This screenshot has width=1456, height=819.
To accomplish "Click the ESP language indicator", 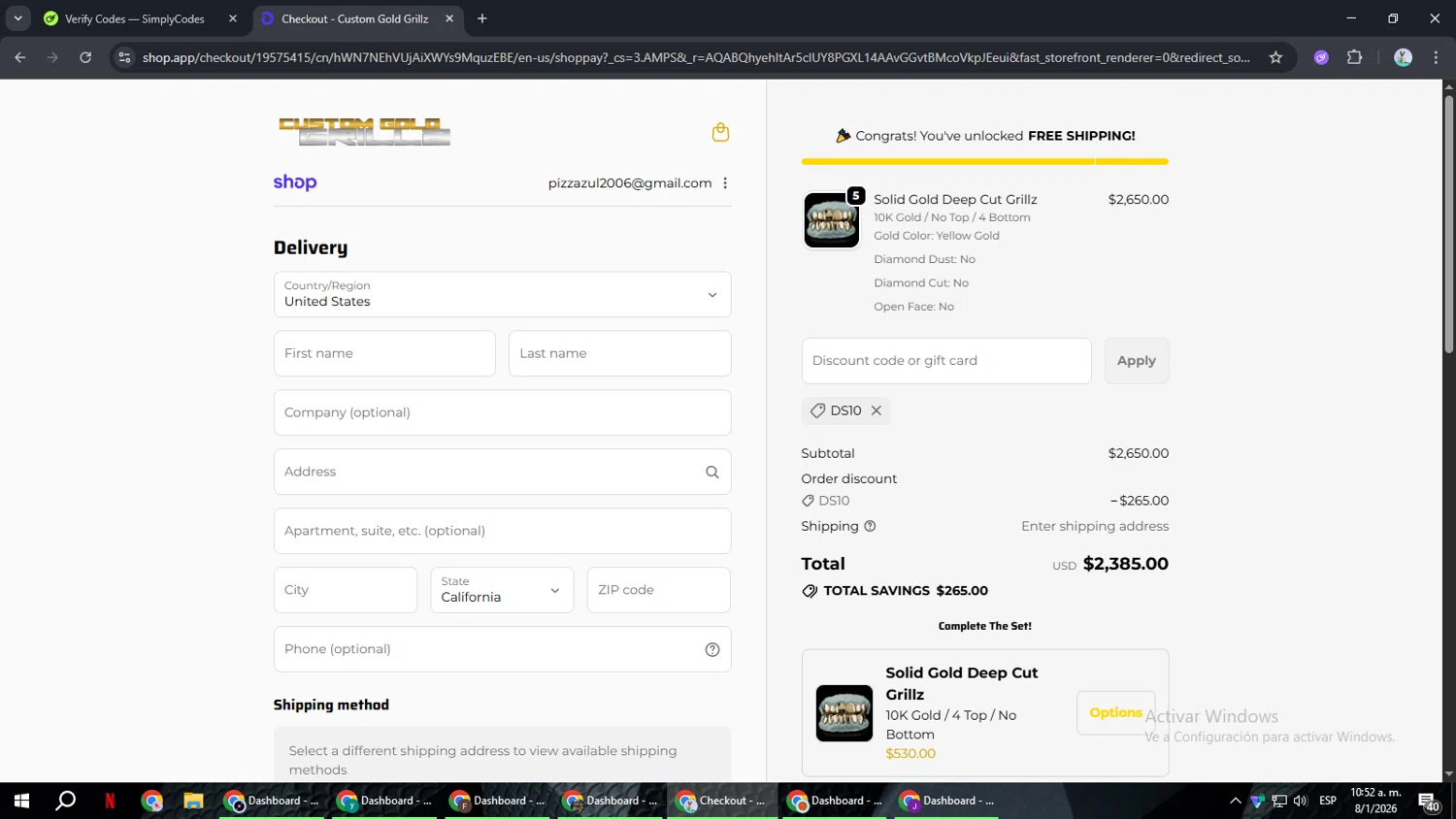I will pyautogui.click(x=1328, y=802).
